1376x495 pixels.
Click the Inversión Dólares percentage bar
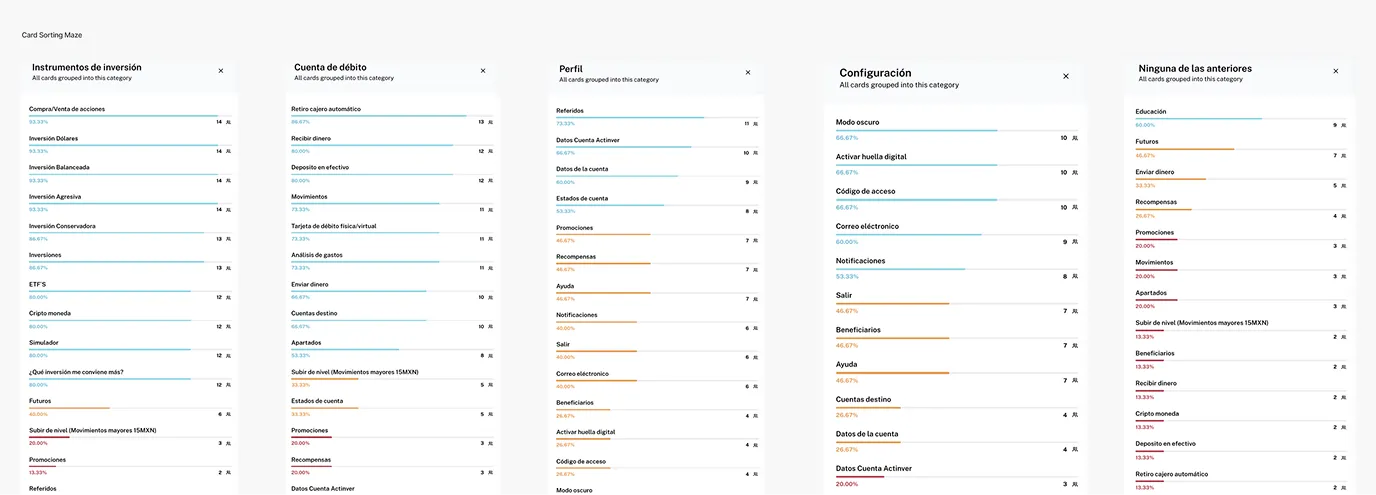[124, 146]
